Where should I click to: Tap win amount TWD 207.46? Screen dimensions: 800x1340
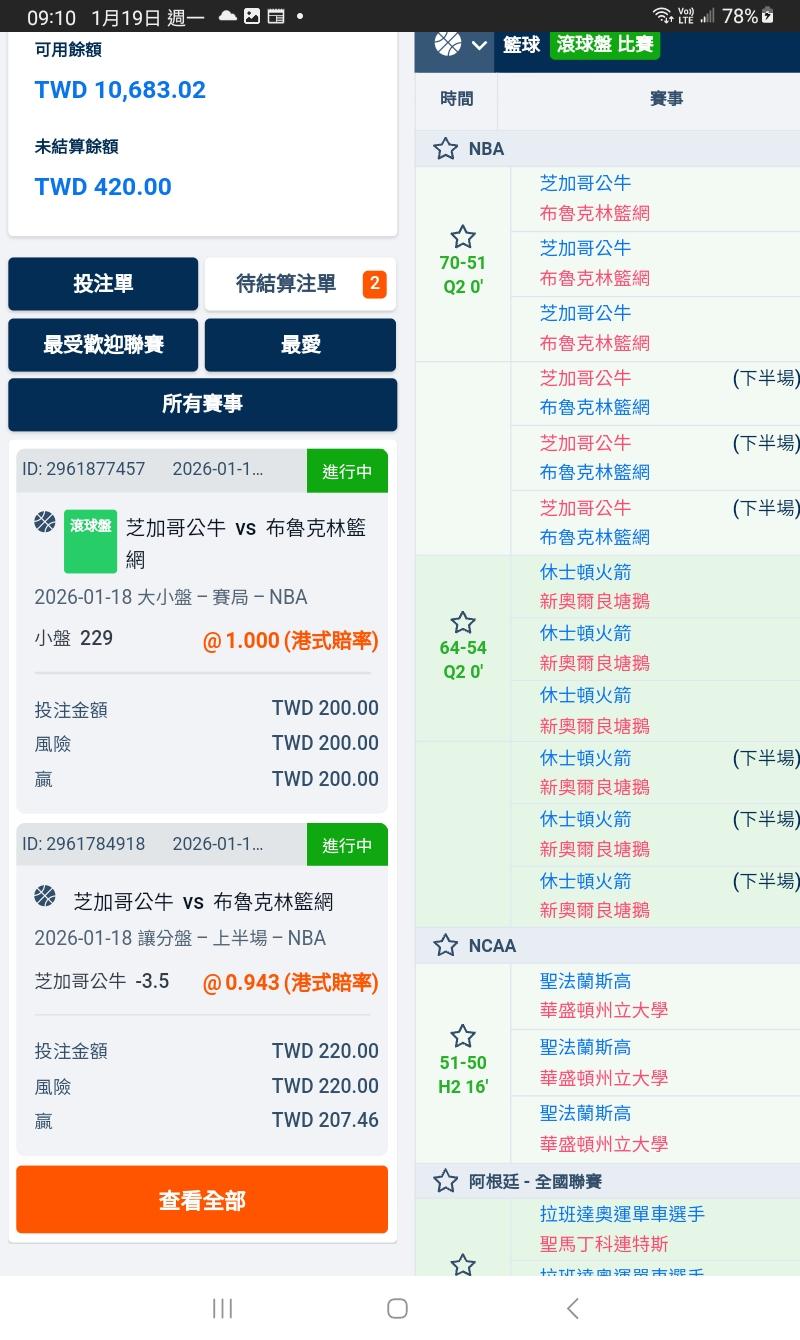point(325,1120)
